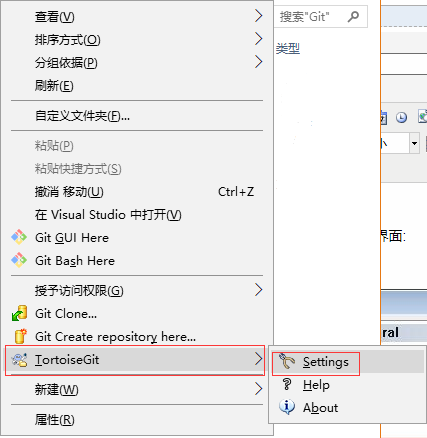Click the Git Create repository icon

point(20,336)
